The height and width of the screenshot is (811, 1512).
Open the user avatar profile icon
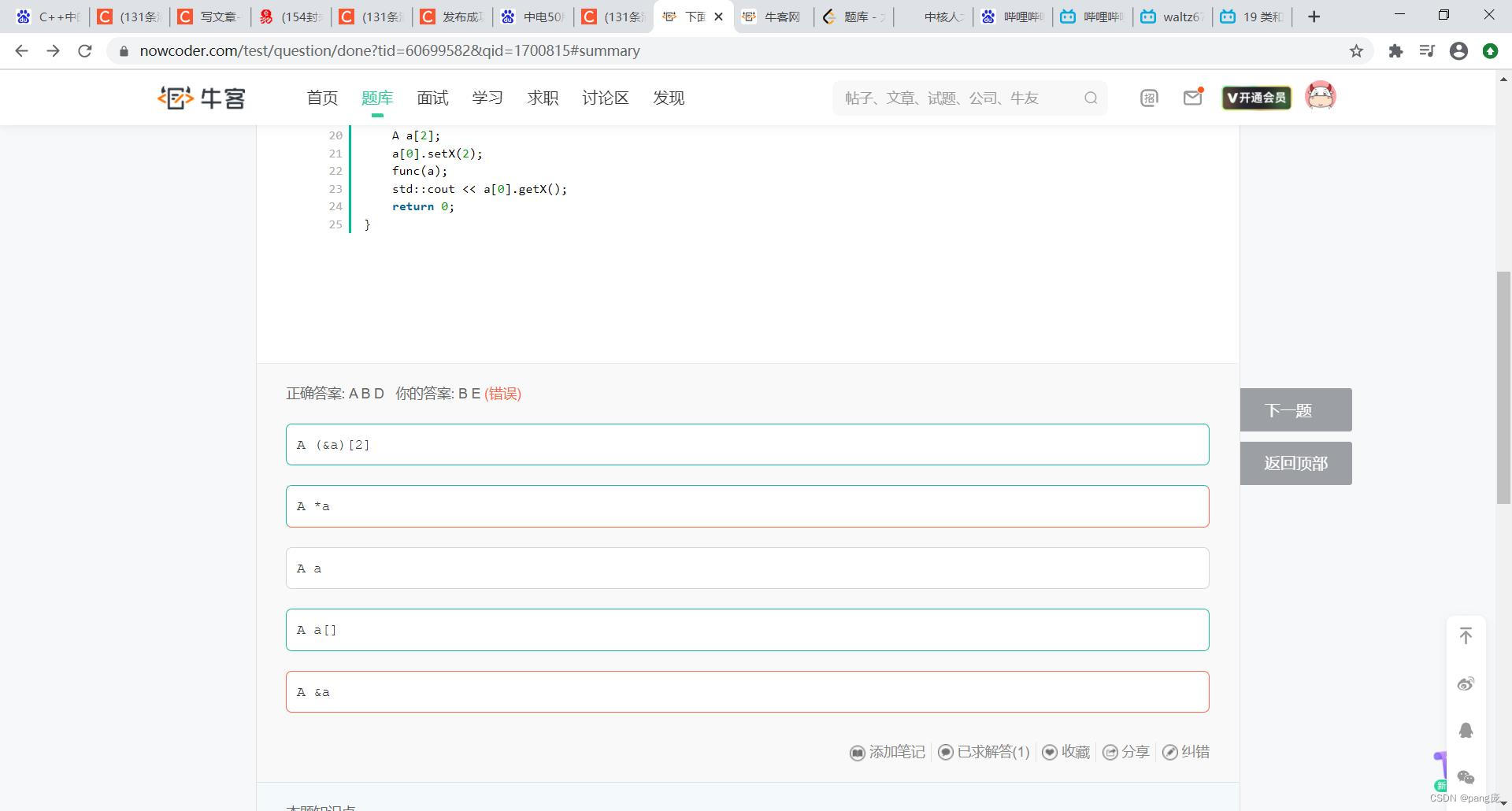(1321, 96)
